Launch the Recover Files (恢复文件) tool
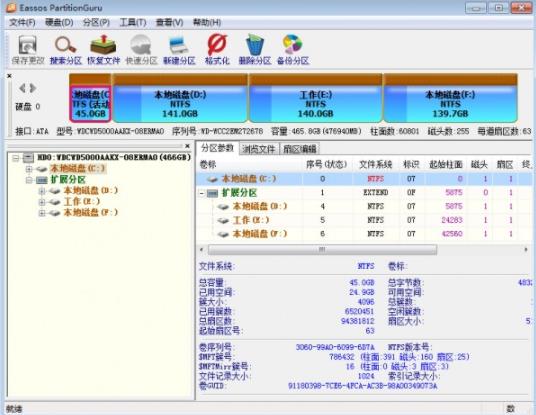Screen dimensions: 536x415 pos(103,50)
